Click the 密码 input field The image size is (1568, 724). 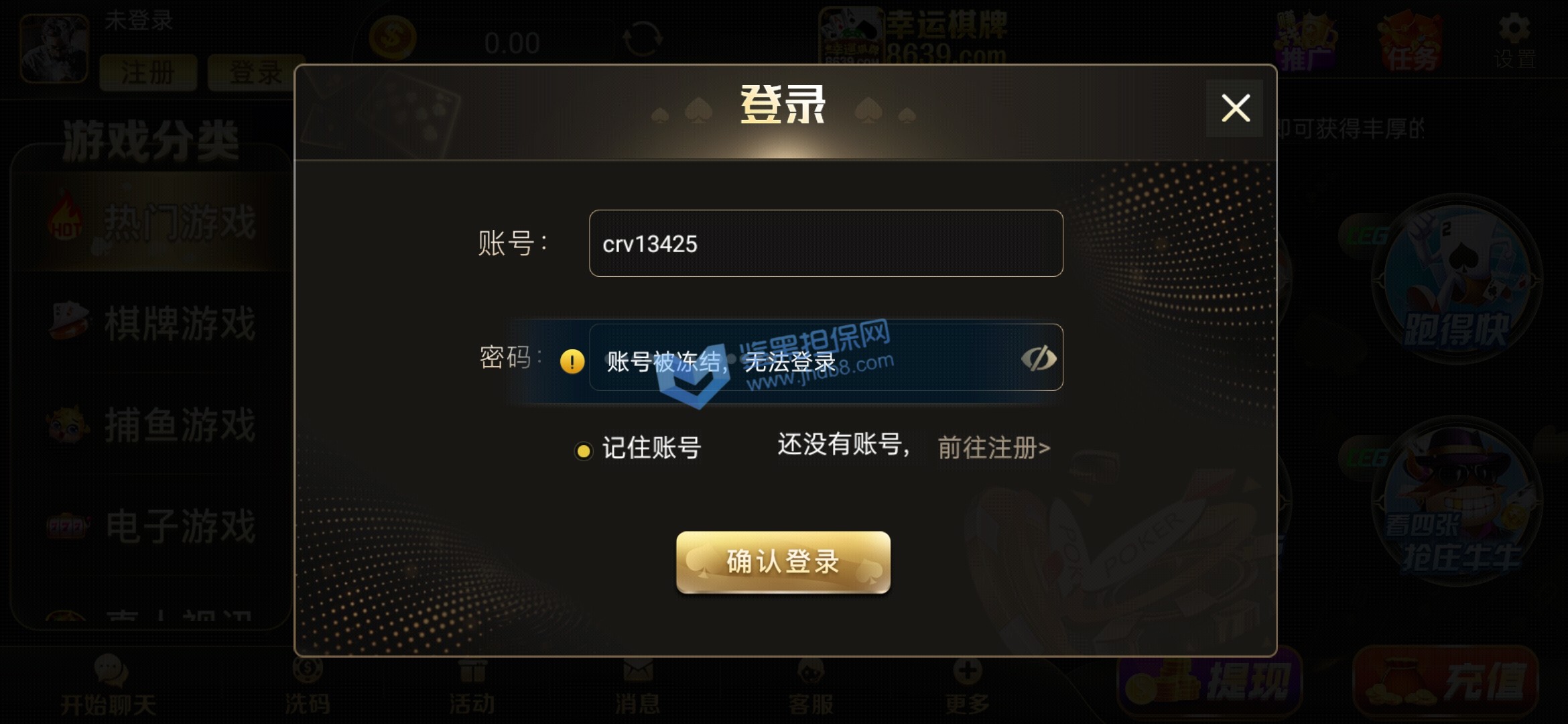(x=826, y=357)
